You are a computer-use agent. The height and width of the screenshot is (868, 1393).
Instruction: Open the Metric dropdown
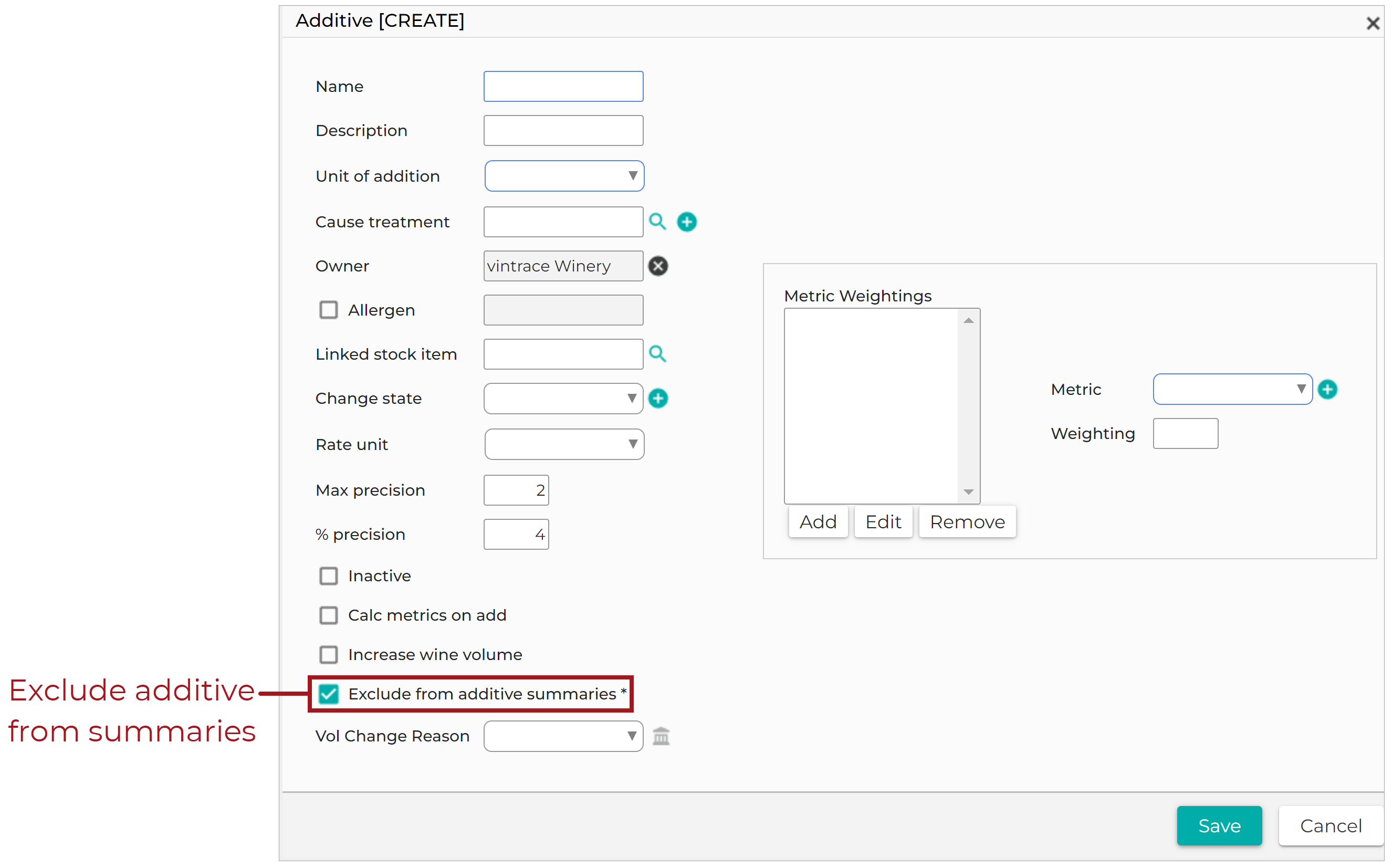(x=1232, y=389)
